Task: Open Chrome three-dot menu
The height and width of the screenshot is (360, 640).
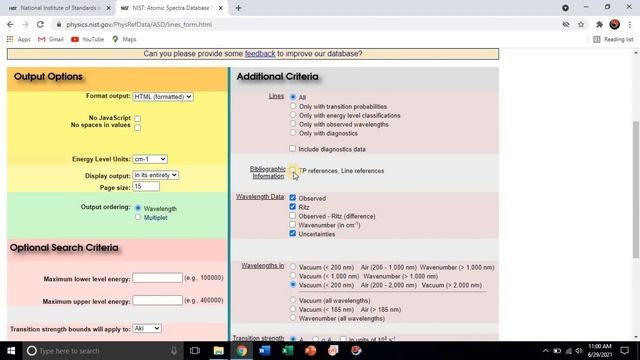Action: [x=630, y=24]
